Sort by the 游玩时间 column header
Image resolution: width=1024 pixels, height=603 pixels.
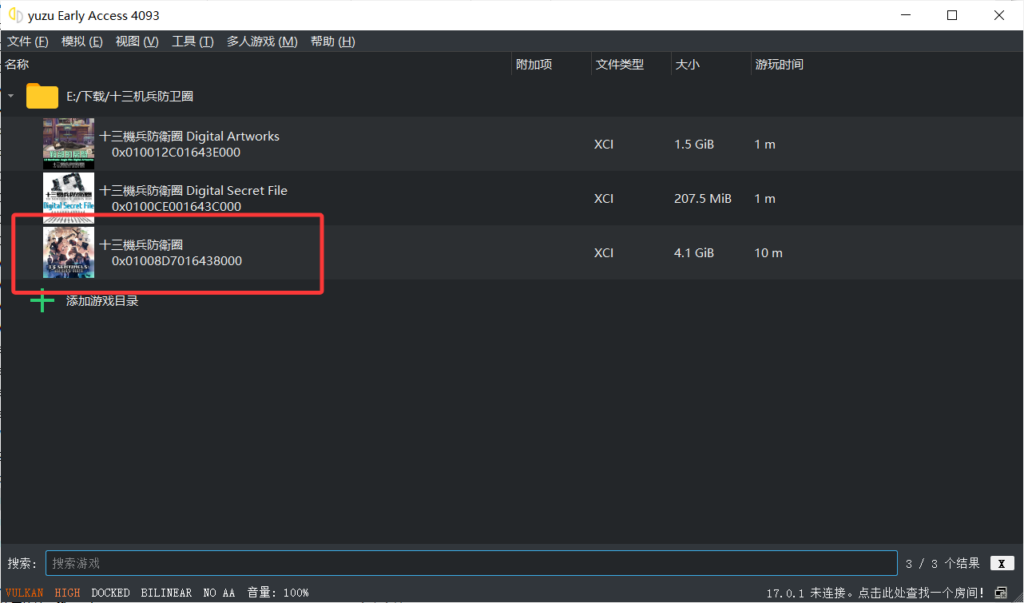click(779, 64)
